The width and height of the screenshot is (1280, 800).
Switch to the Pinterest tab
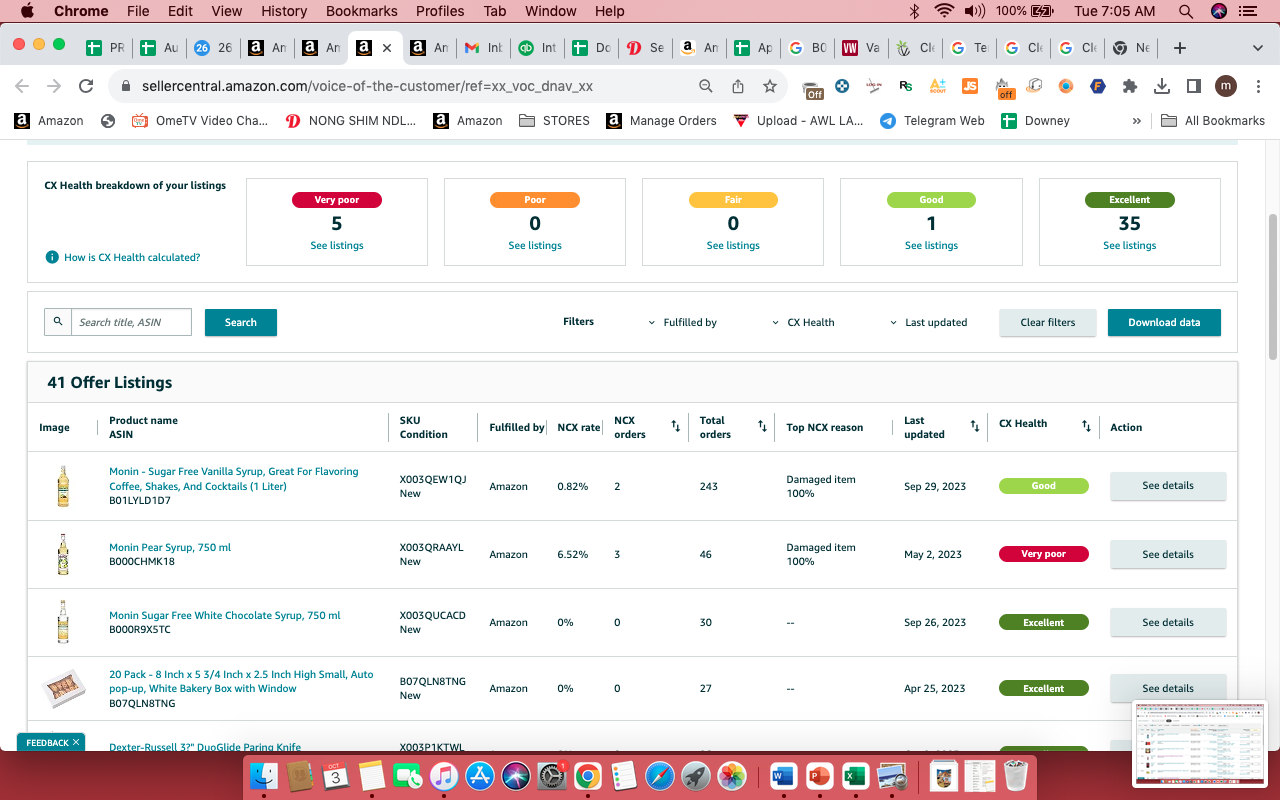pos(645,48)
